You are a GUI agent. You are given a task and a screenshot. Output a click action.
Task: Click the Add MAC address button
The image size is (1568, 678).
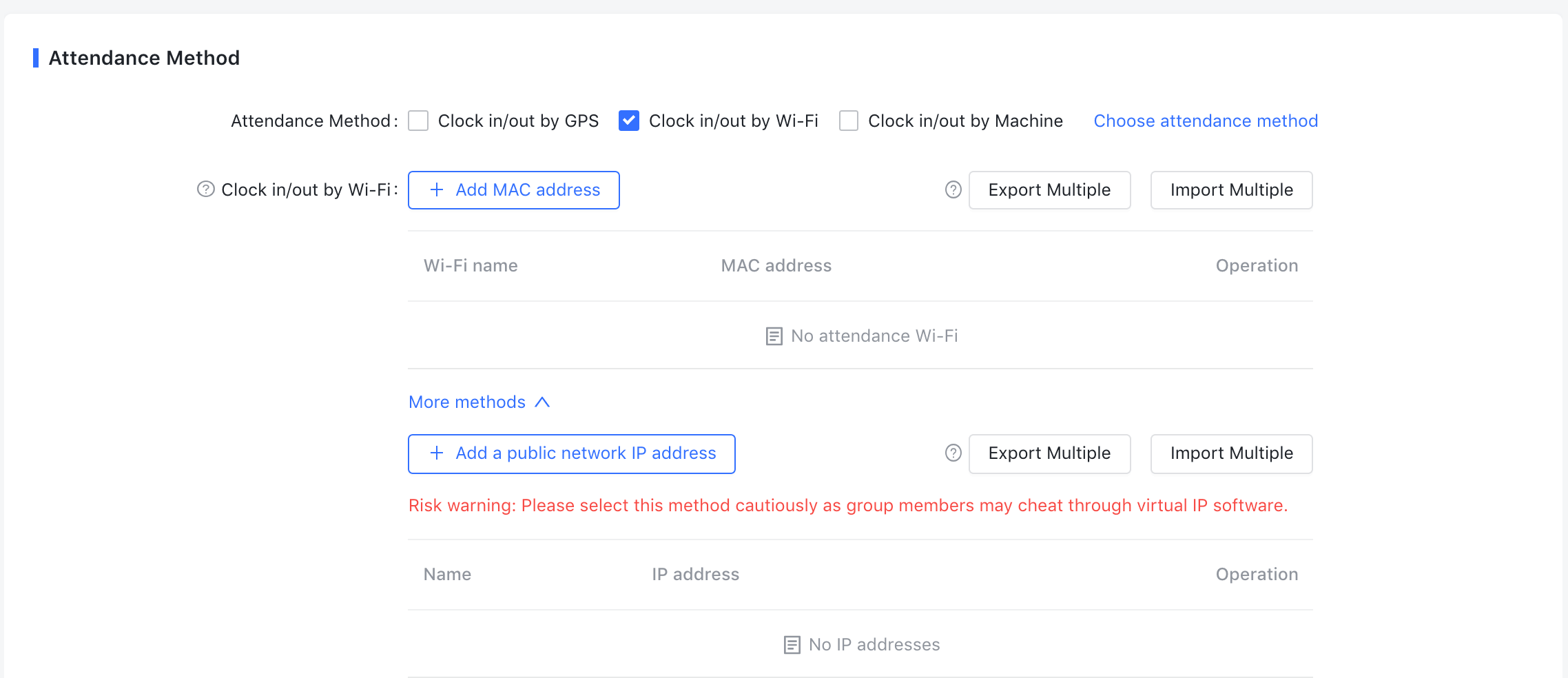513,190
